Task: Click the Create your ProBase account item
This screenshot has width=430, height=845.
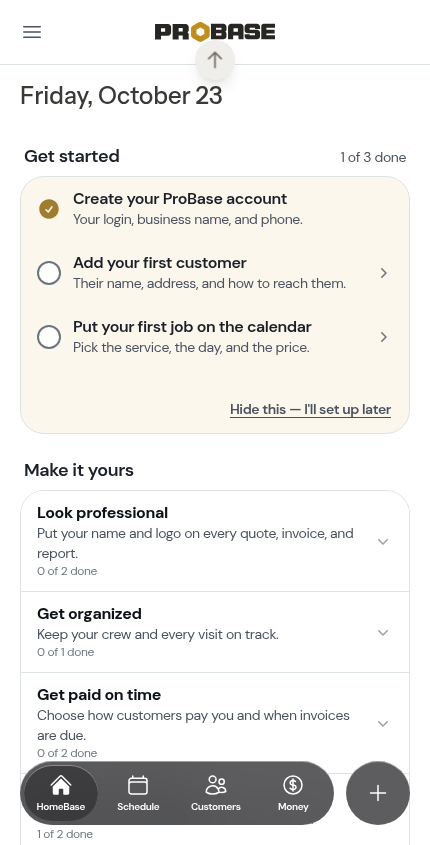Action: point(215,209)
